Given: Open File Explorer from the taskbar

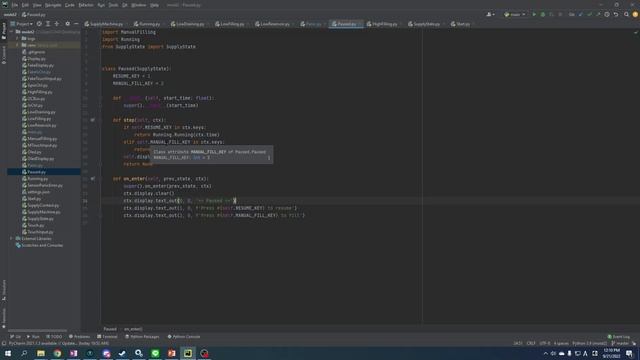Looking at the screenshot, I should pyautogui.click(x=41, y=353).
